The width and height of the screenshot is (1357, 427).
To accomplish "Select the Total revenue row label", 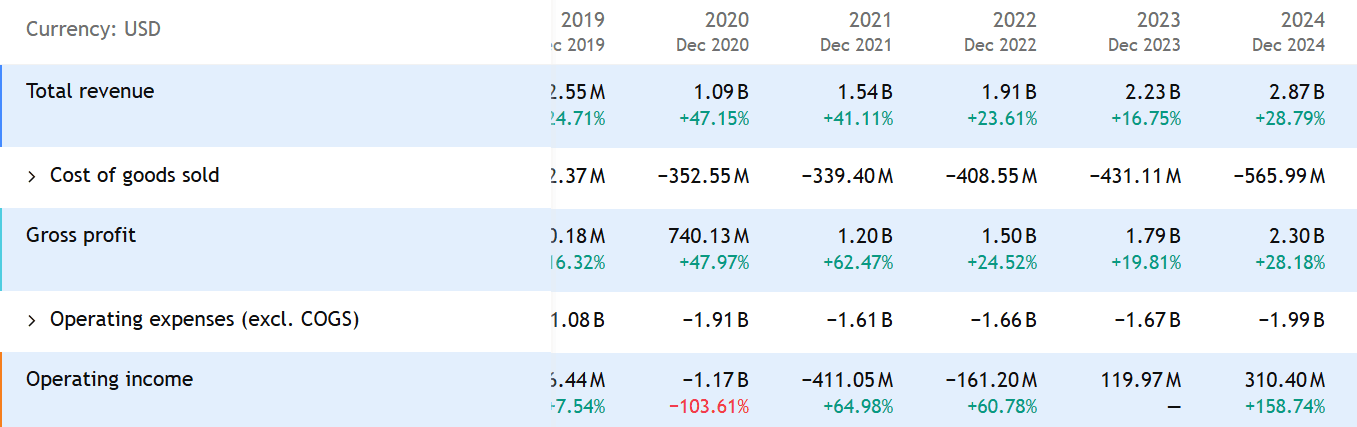I will pos(90,91).
